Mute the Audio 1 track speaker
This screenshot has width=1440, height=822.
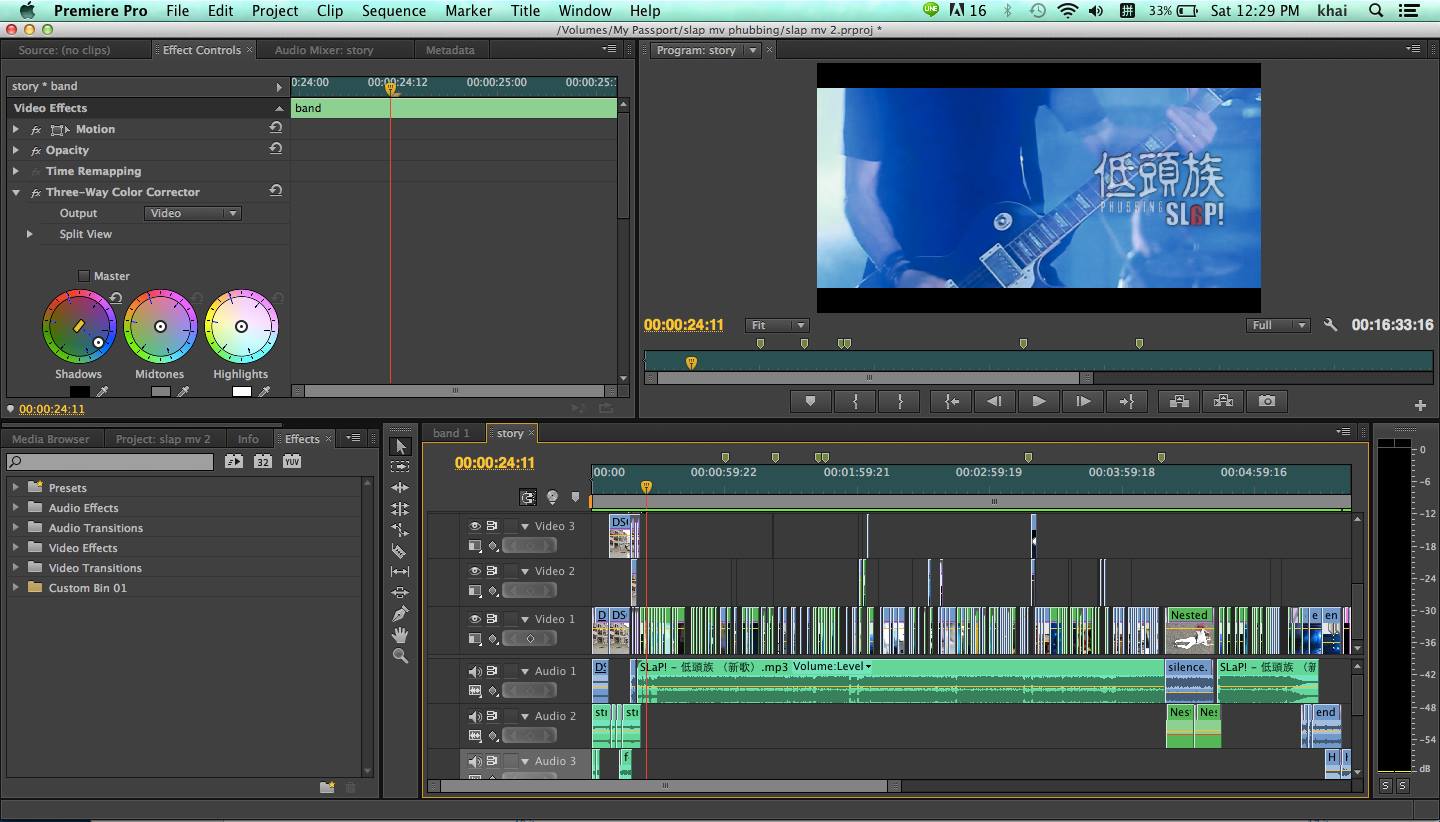475,671
